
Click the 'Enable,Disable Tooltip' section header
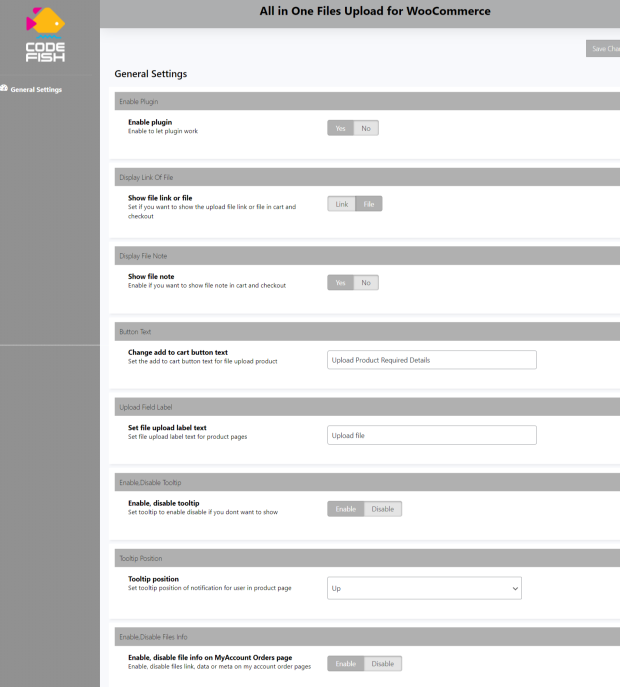pos(367,482)
